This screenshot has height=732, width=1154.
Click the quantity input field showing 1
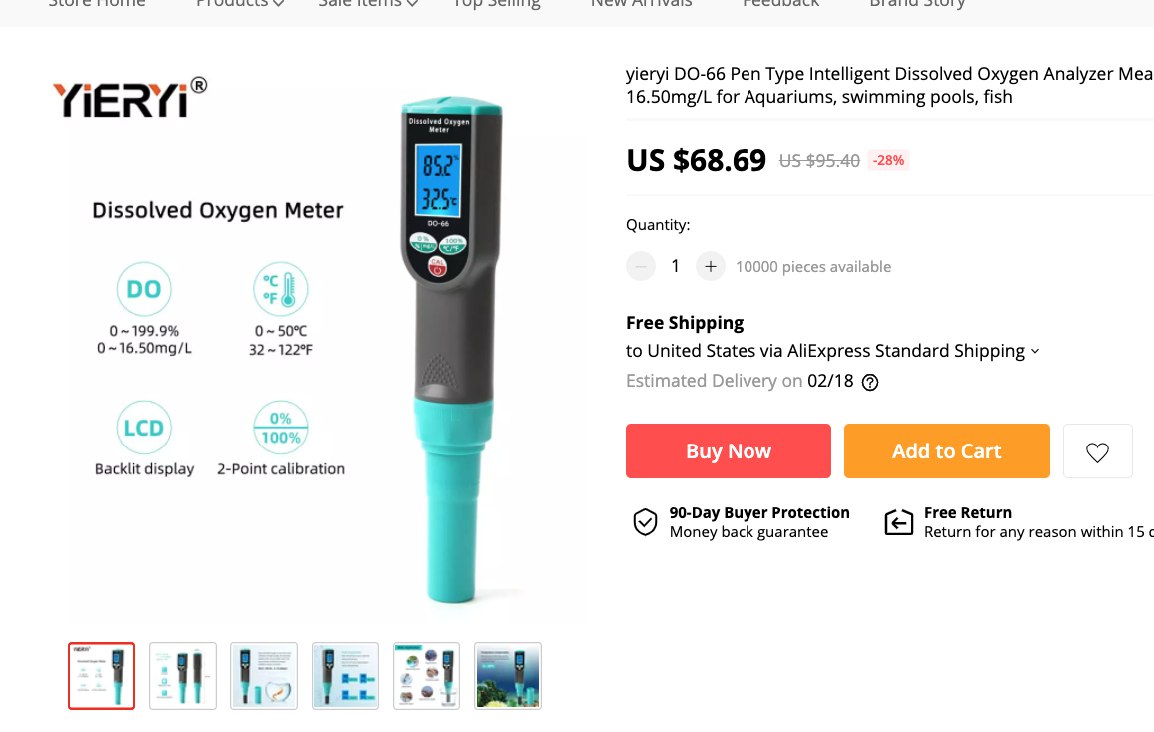click(676, 266)
